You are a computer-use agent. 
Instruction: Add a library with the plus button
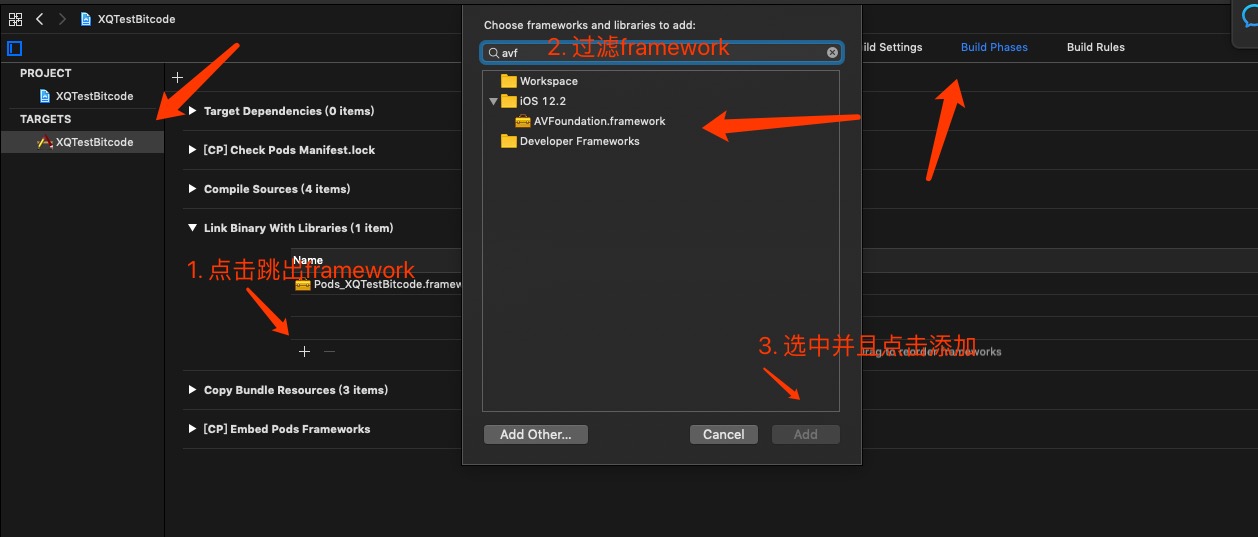(304, 352)
